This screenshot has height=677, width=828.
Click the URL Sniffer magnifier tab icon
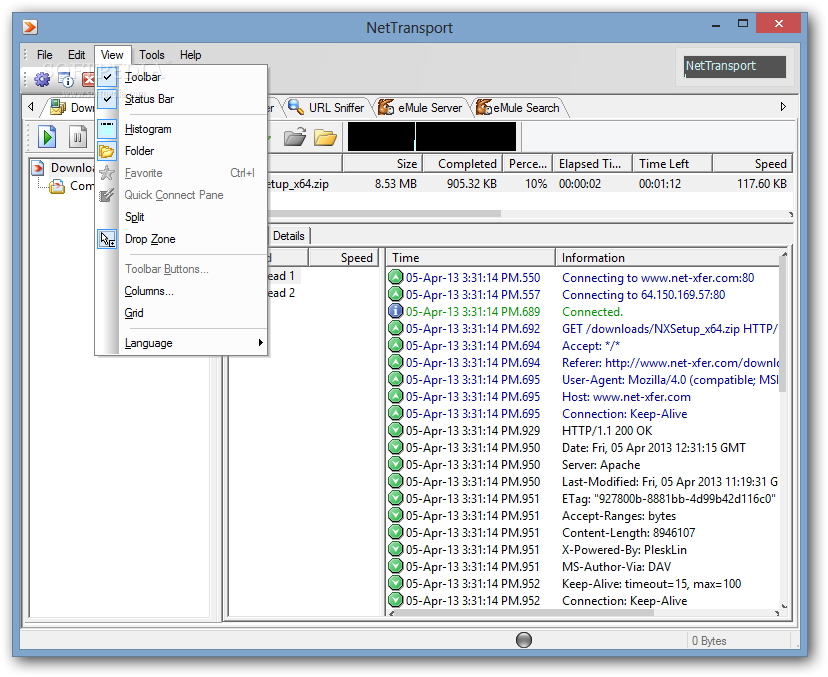(x=296, y=107)
